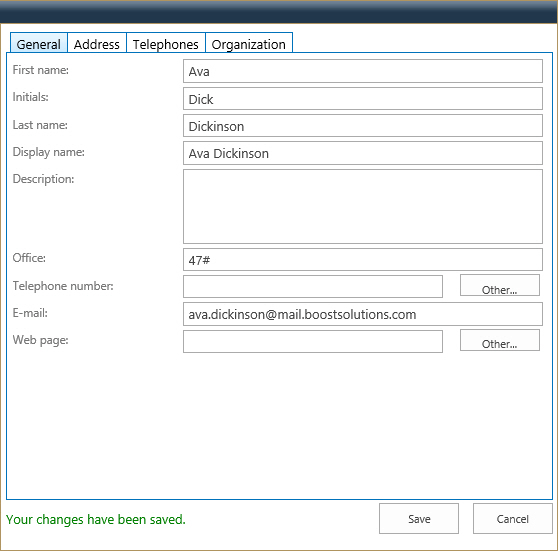Open the Address tab
Viewport: 558px width, 551px height.
[x=97, y=43]
